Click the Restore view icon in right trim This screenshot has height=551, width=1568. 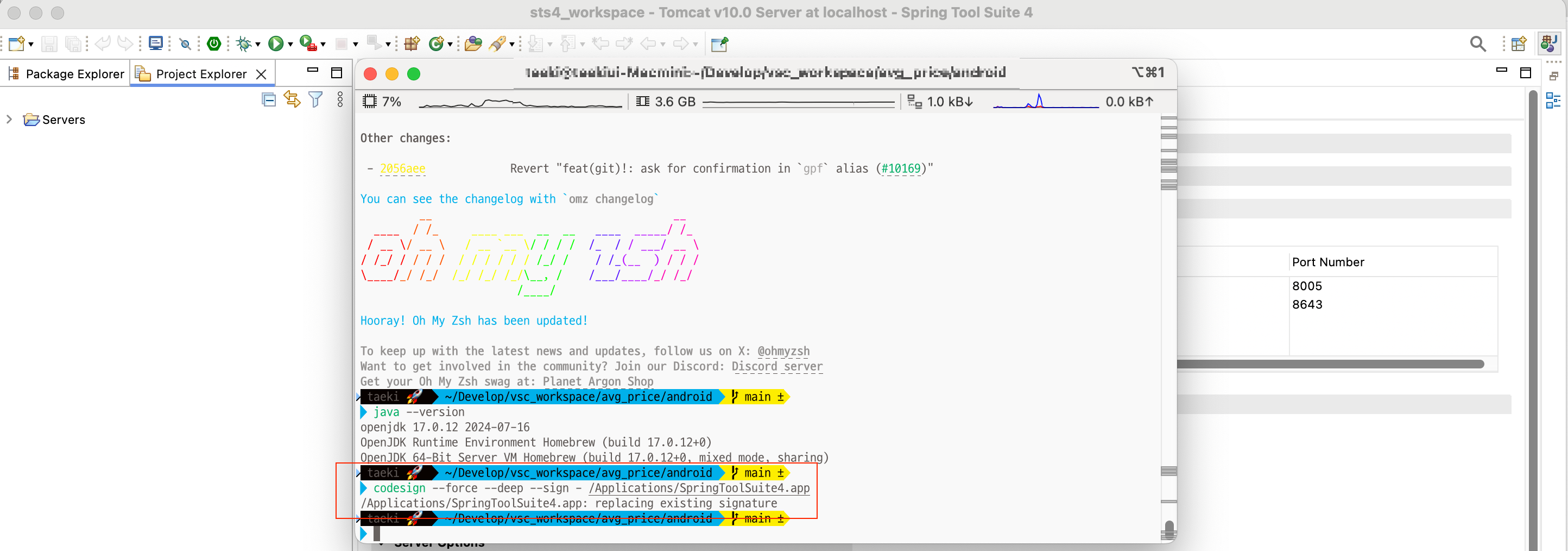pos(1553,76)
